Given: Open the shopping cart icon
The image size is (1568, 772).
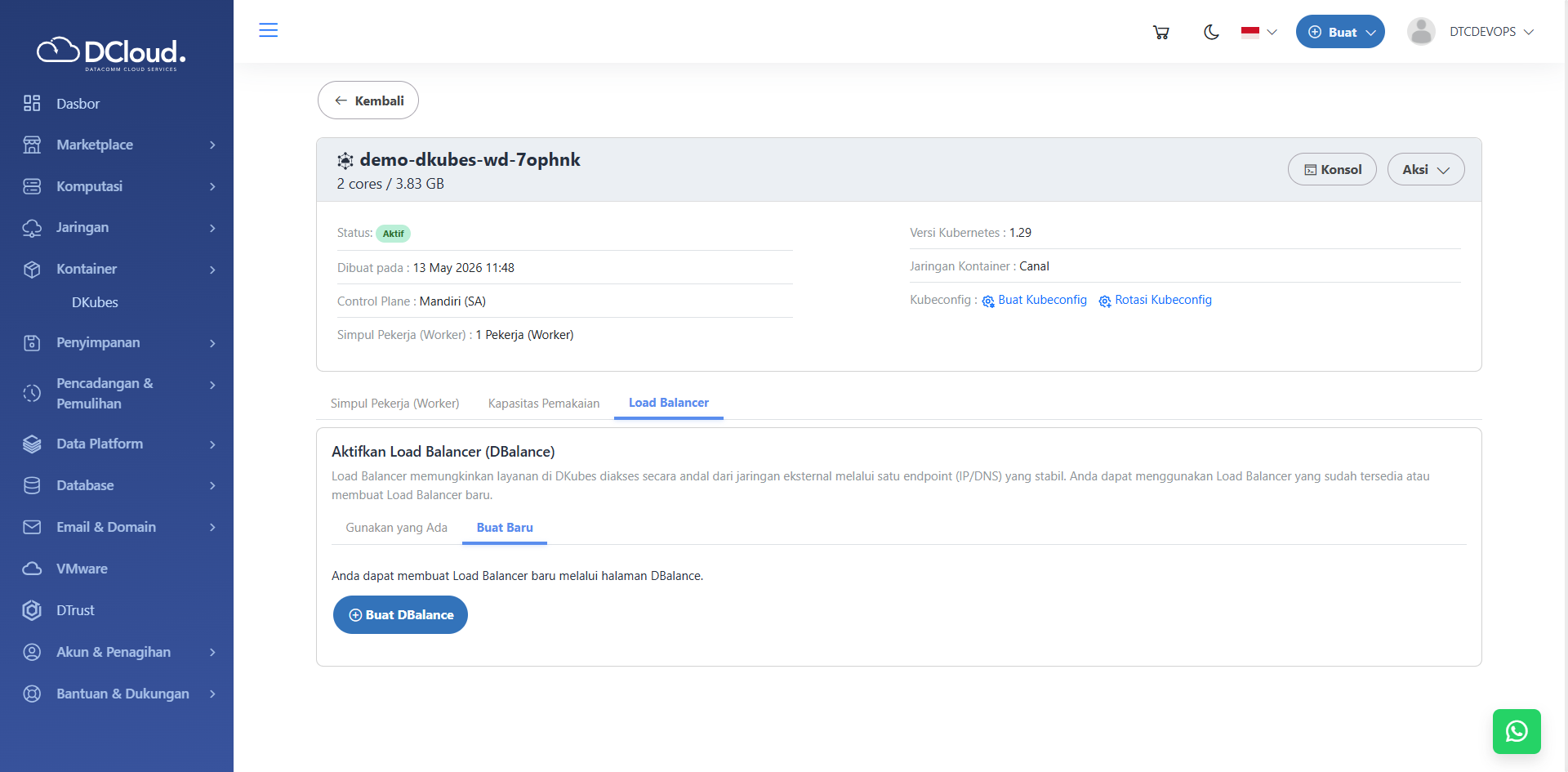Looking at the screenshot, I should [x=1160, y=32].
